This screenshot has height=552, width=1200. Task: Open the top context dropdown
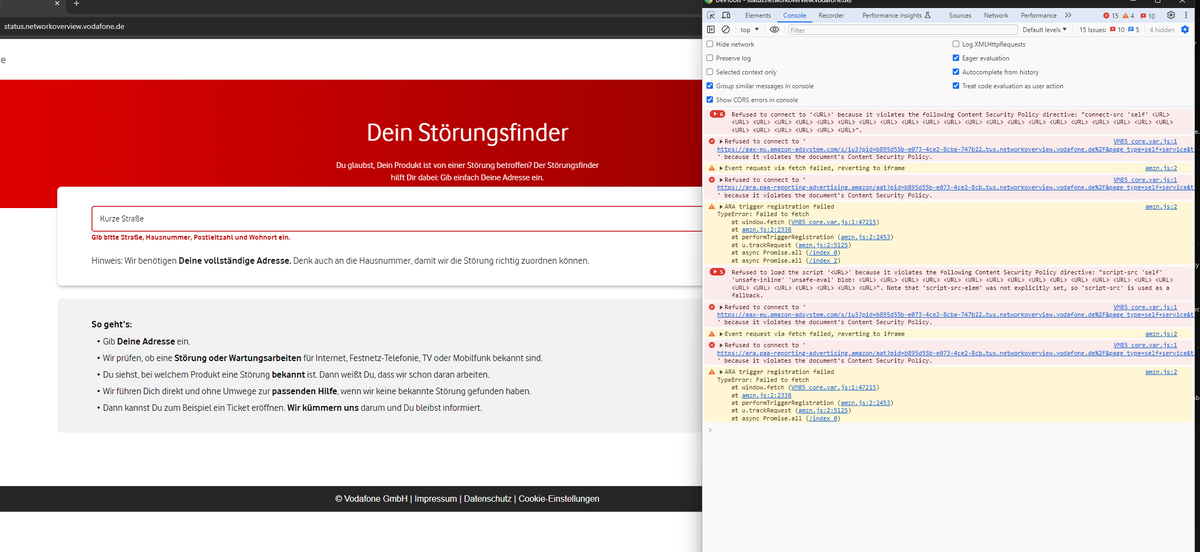point(749,30)
